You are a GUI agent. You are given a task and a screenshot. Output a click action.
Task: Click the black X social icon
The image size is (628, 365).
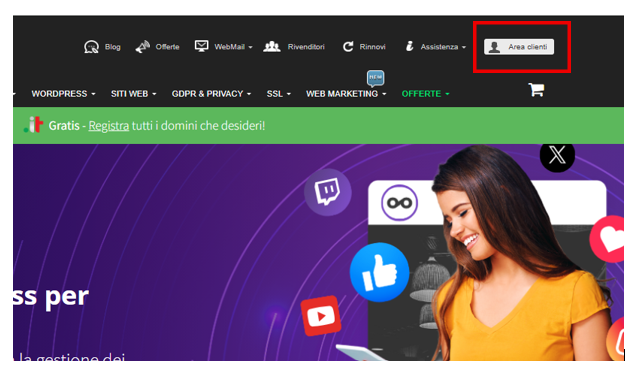coord(557,155)
